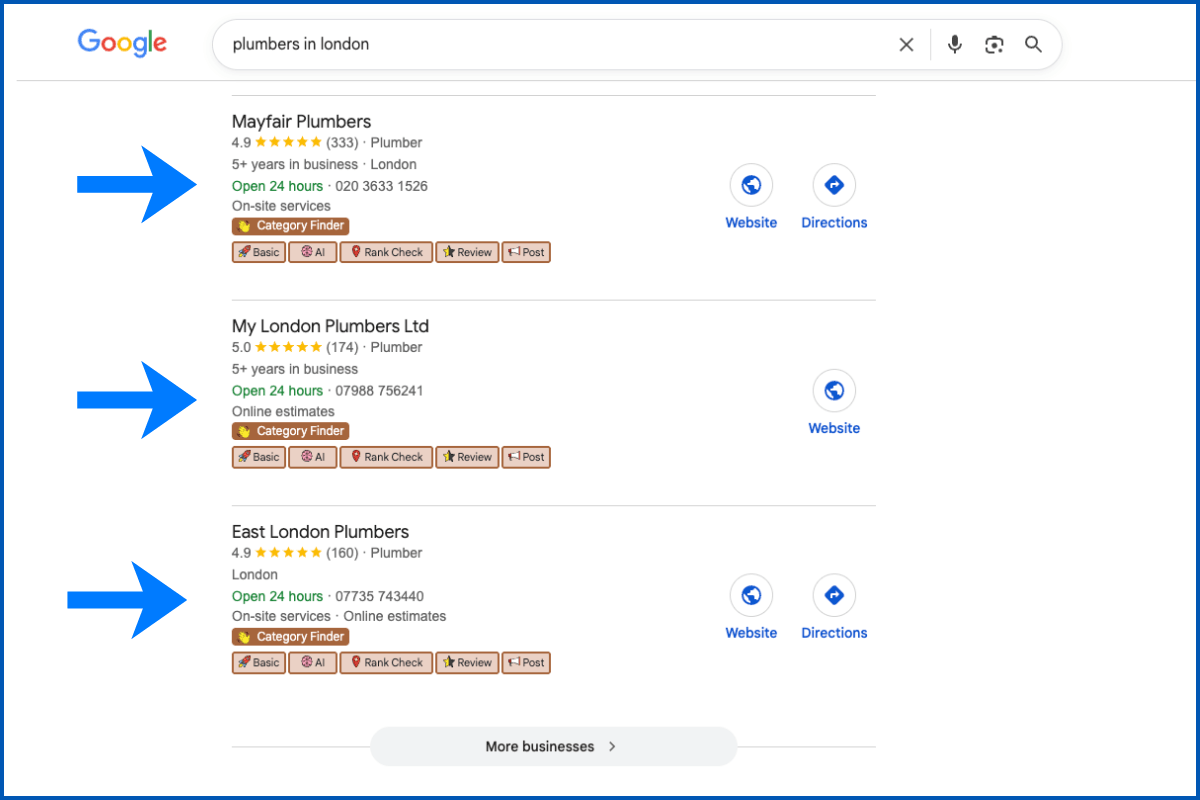The image size is (1200, 800).
Task: Click the magnifying glass search icon
Action: [1034, 44]
